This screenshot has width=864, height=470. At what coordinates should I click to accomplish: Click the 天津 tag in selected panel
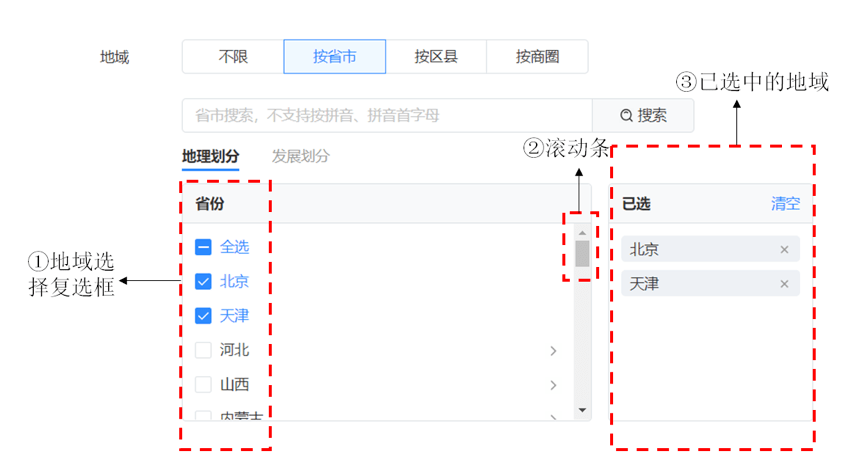point(710,283)
